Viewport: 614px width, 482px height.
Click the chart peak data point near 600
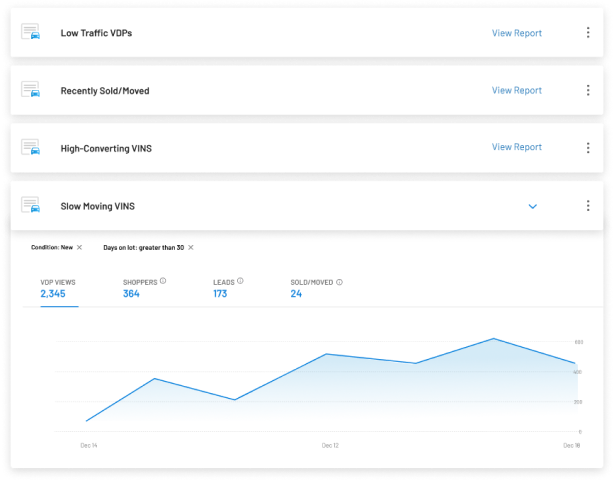[493, 339]
